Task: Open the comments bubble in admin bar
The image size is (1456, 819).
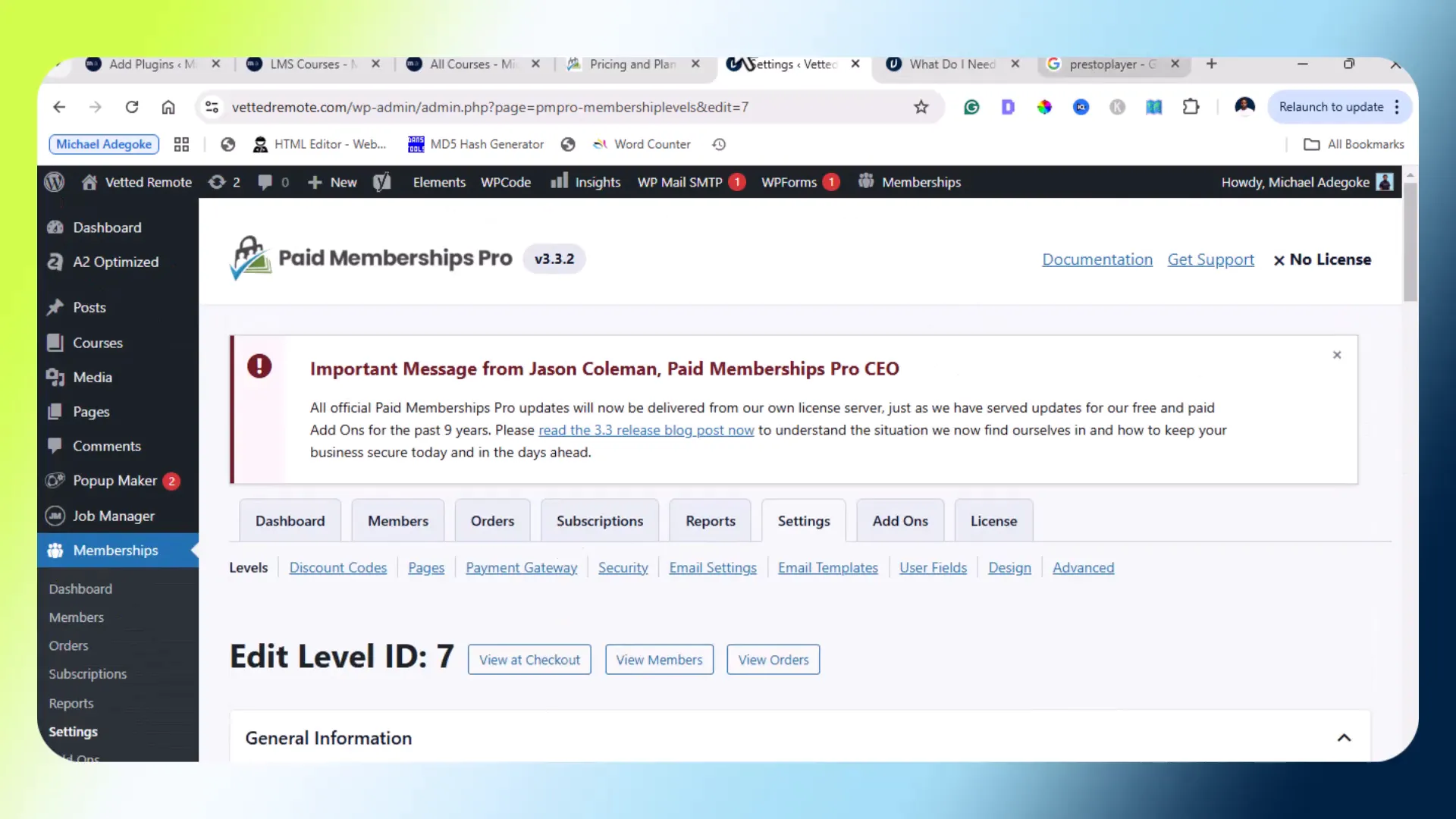Action: click(x=273, y=182)
